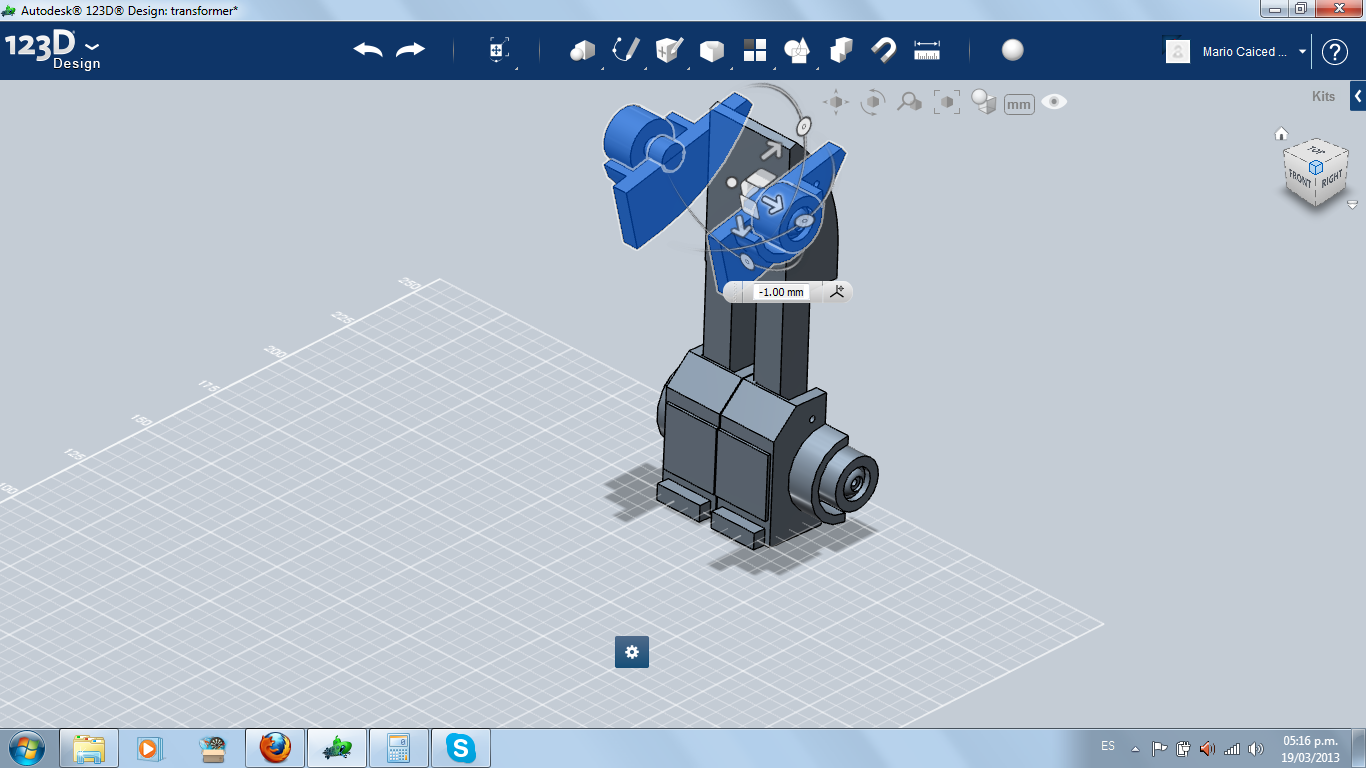Expand the Kits side panel

[1358, 96]
